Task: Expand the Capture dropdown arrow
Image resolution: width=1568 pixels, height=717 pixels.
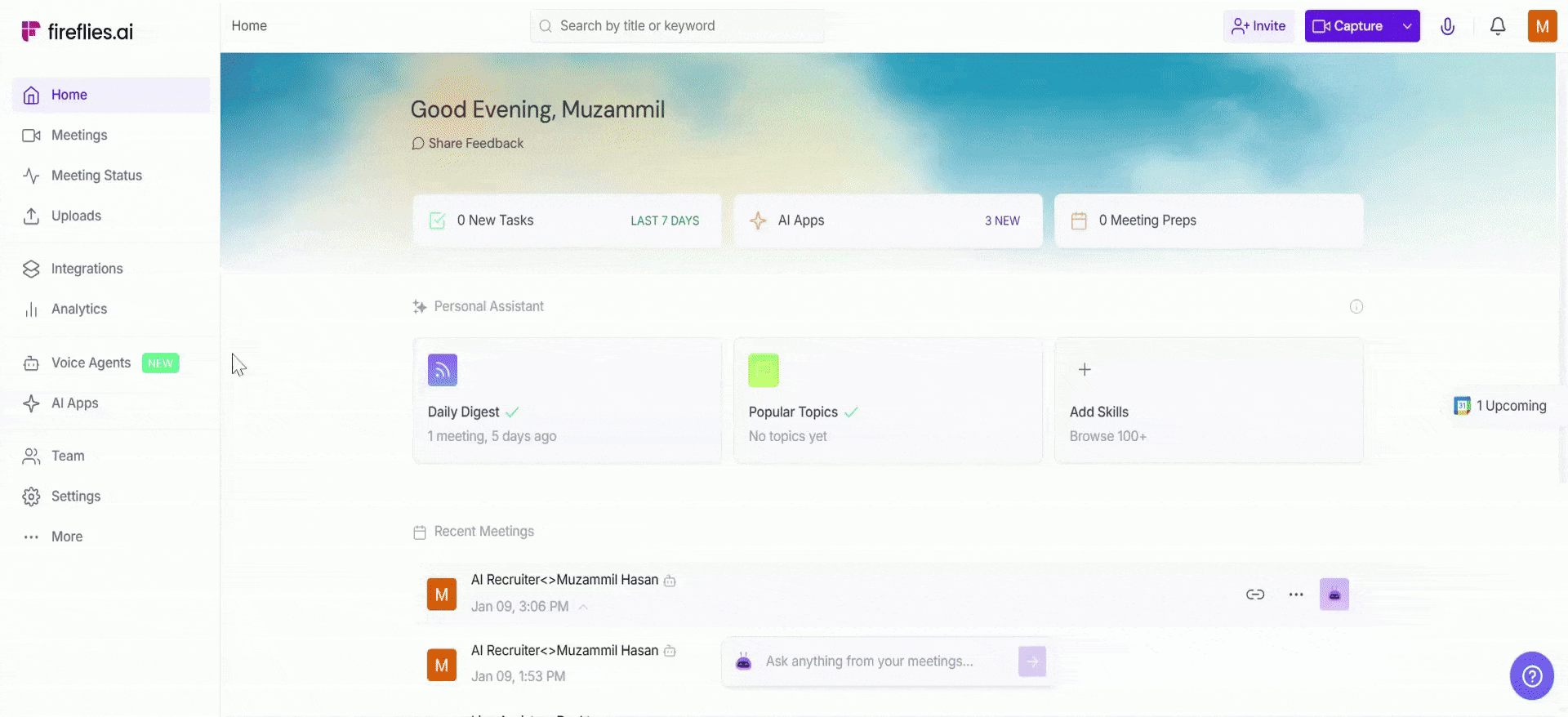Action: 1407,26
